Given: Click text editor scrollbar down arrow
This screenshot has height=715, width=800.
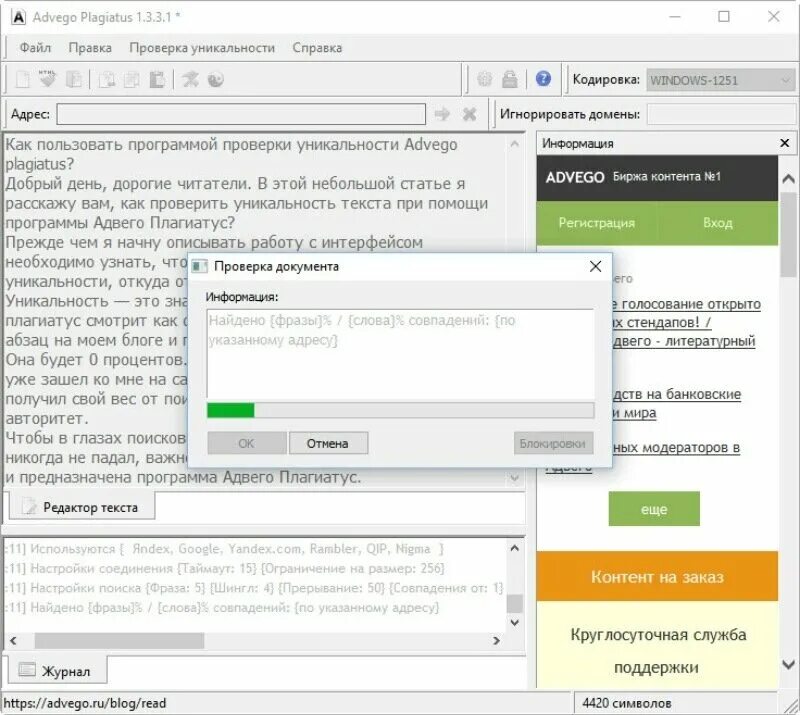Looking at the screenshot, I should 514,478.
